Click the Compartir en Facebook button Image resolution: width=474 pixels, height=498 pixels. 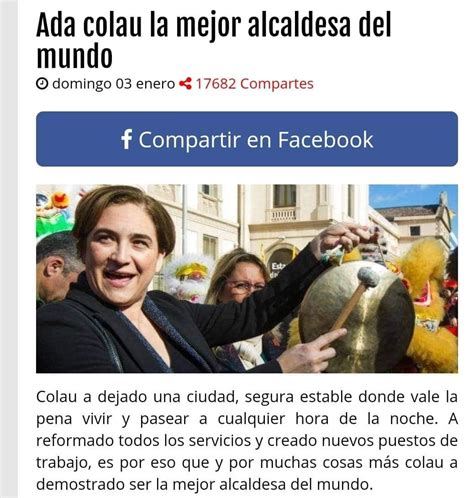tap(247, 139)
